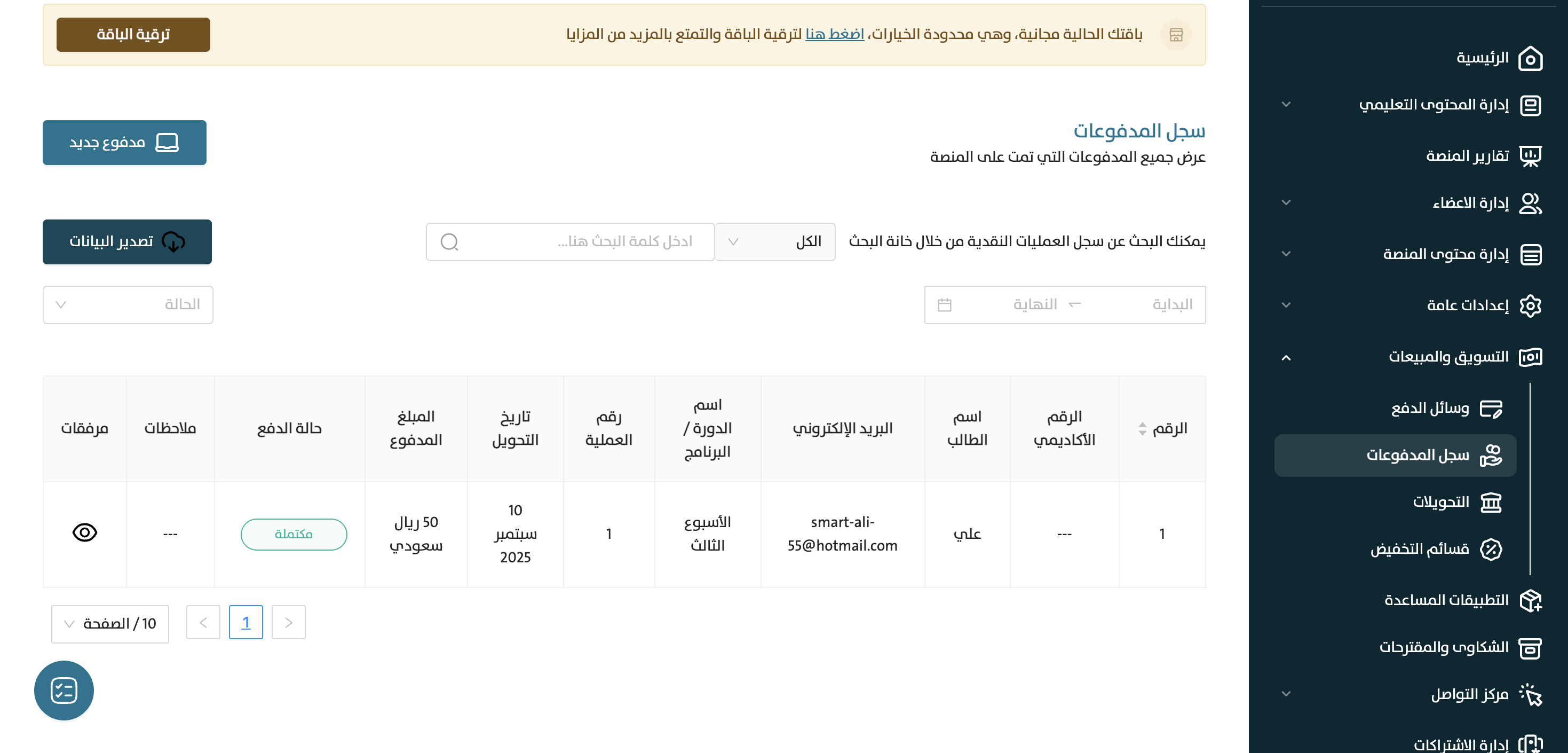
Task: Click the تصدير البيانات export button
Action: click(x=127, y=242)
